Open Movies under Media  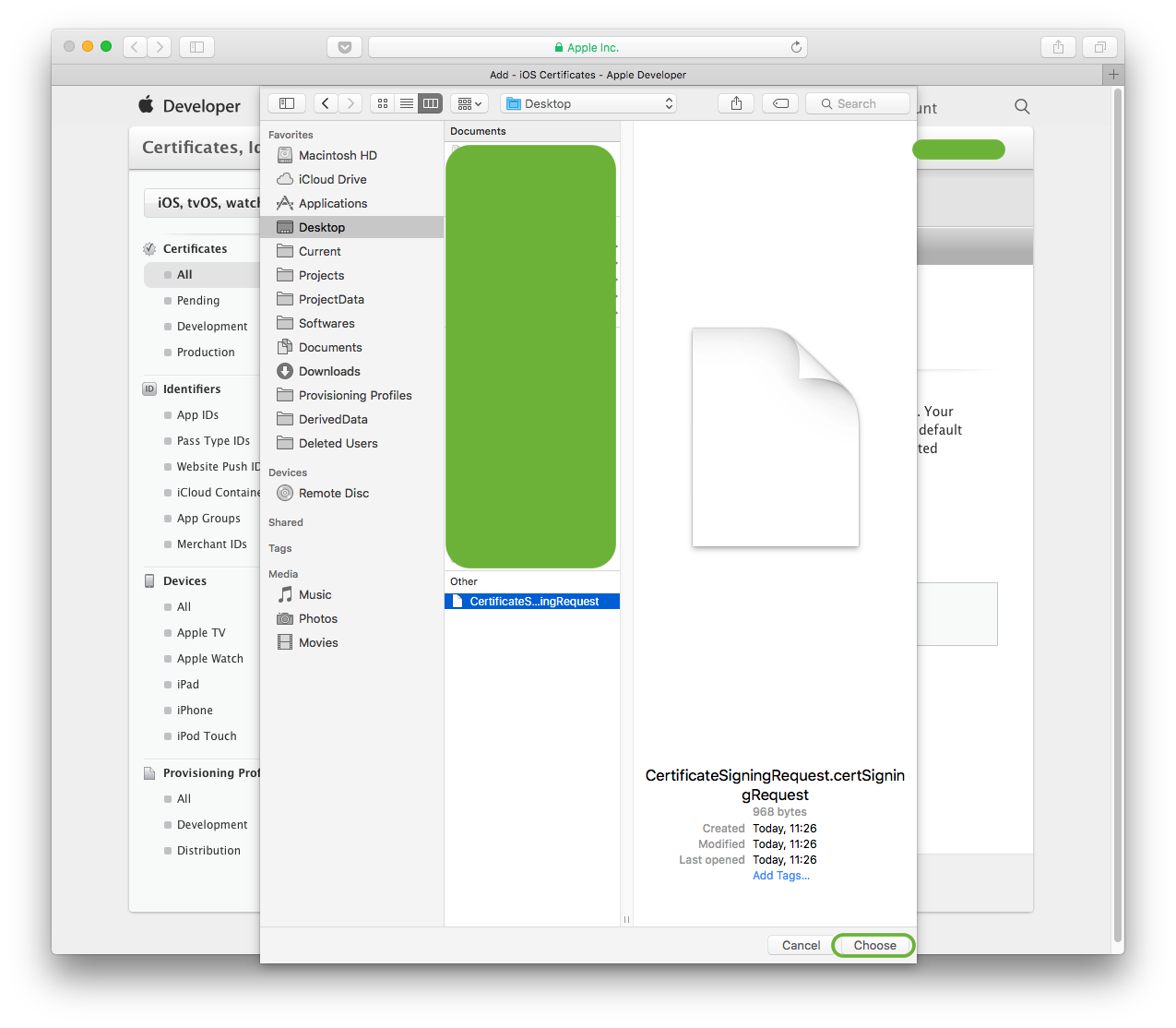351,642
